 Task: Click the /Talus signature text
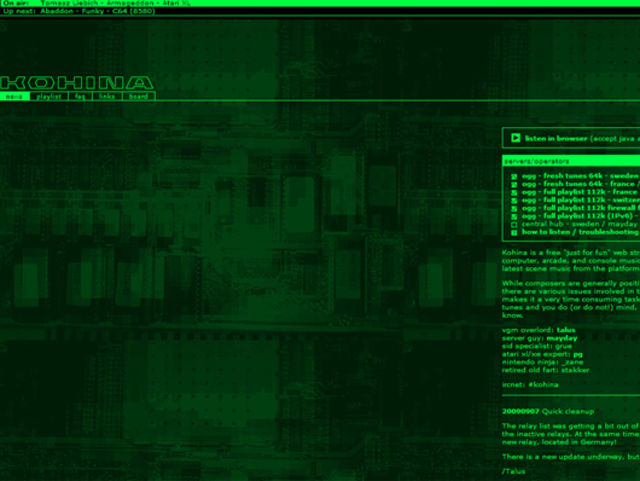tap(513, 472)
